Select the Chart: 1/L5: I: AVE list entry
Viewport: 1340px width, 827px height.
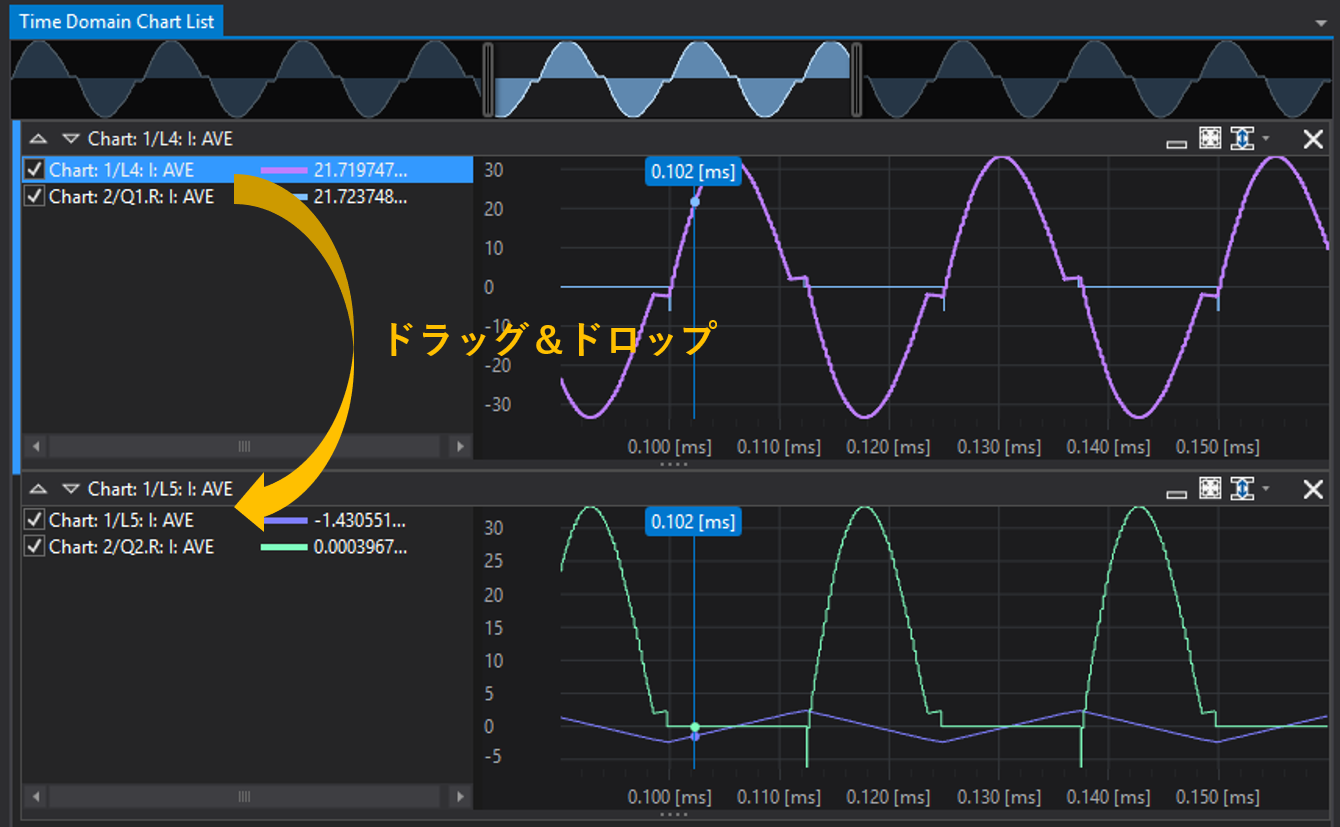(x=121, y=520)
